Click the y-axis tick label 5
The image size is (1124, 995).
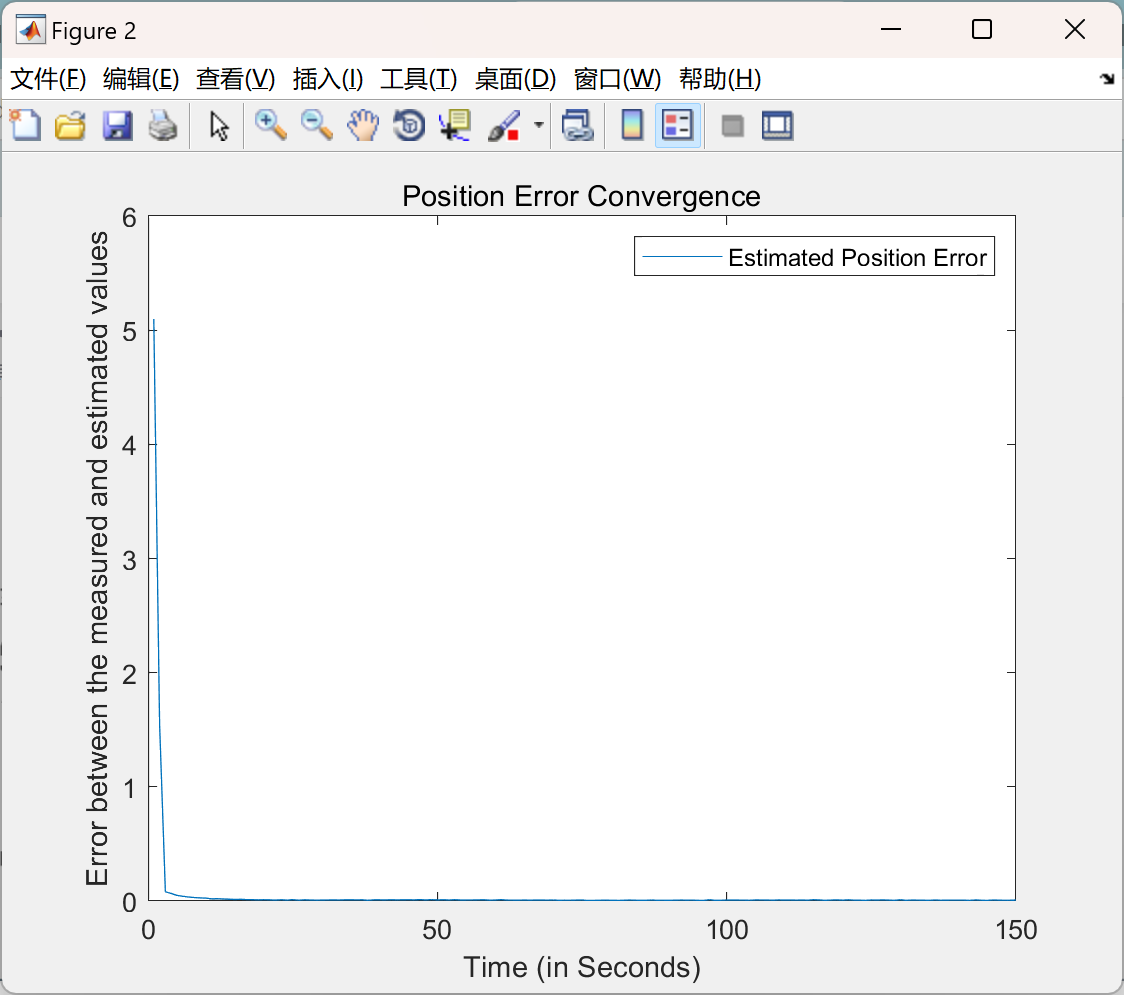pyautogui.click(x=129, y=331)
